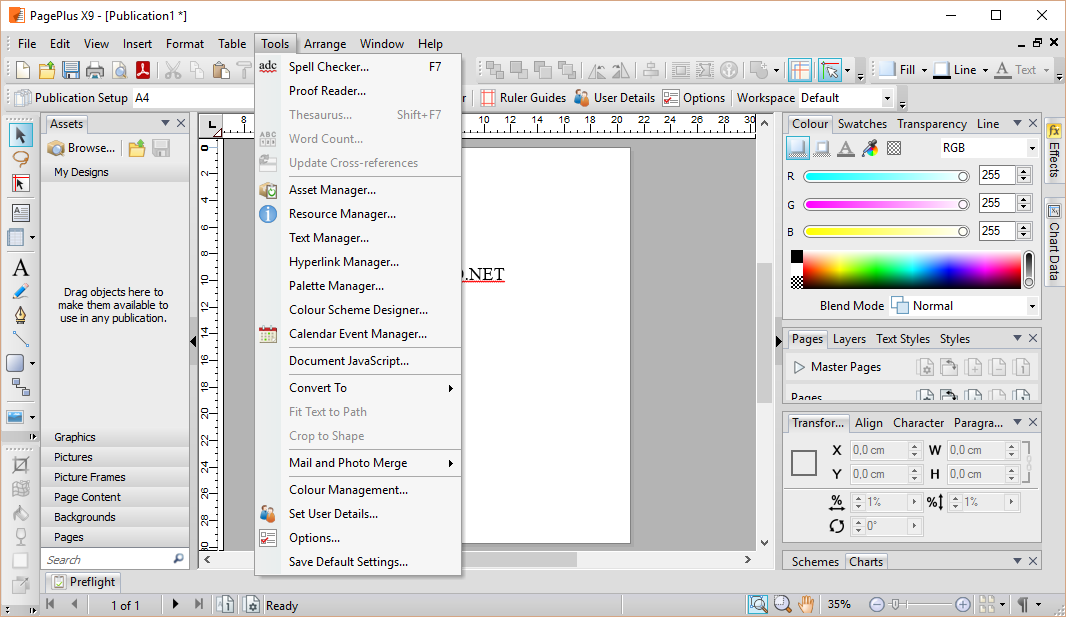This screenshot has height=617, width=1066.
Task: Click the Publish as PDF icon
Action: coord(143,70)
